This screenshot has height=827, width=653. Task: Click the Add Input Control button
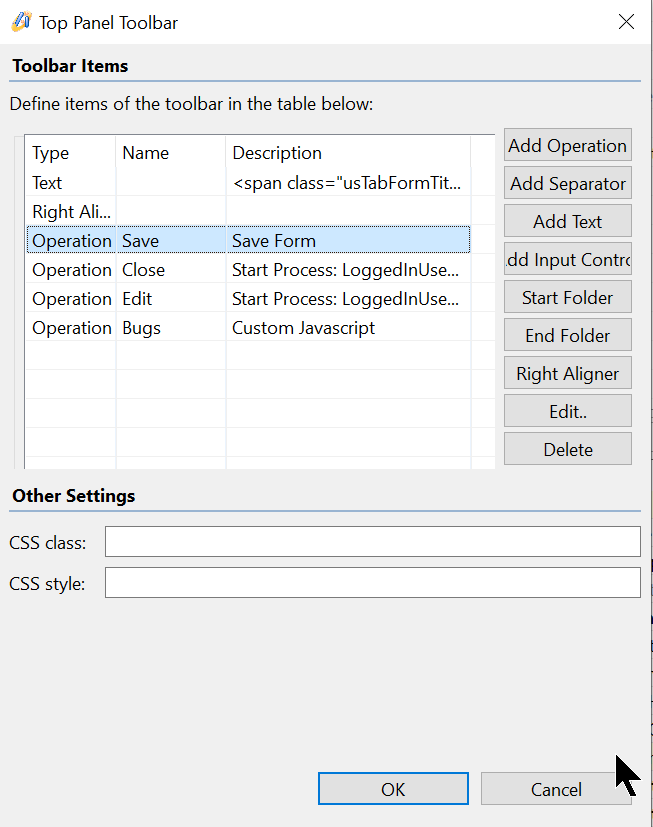click(x=568, y=259)
